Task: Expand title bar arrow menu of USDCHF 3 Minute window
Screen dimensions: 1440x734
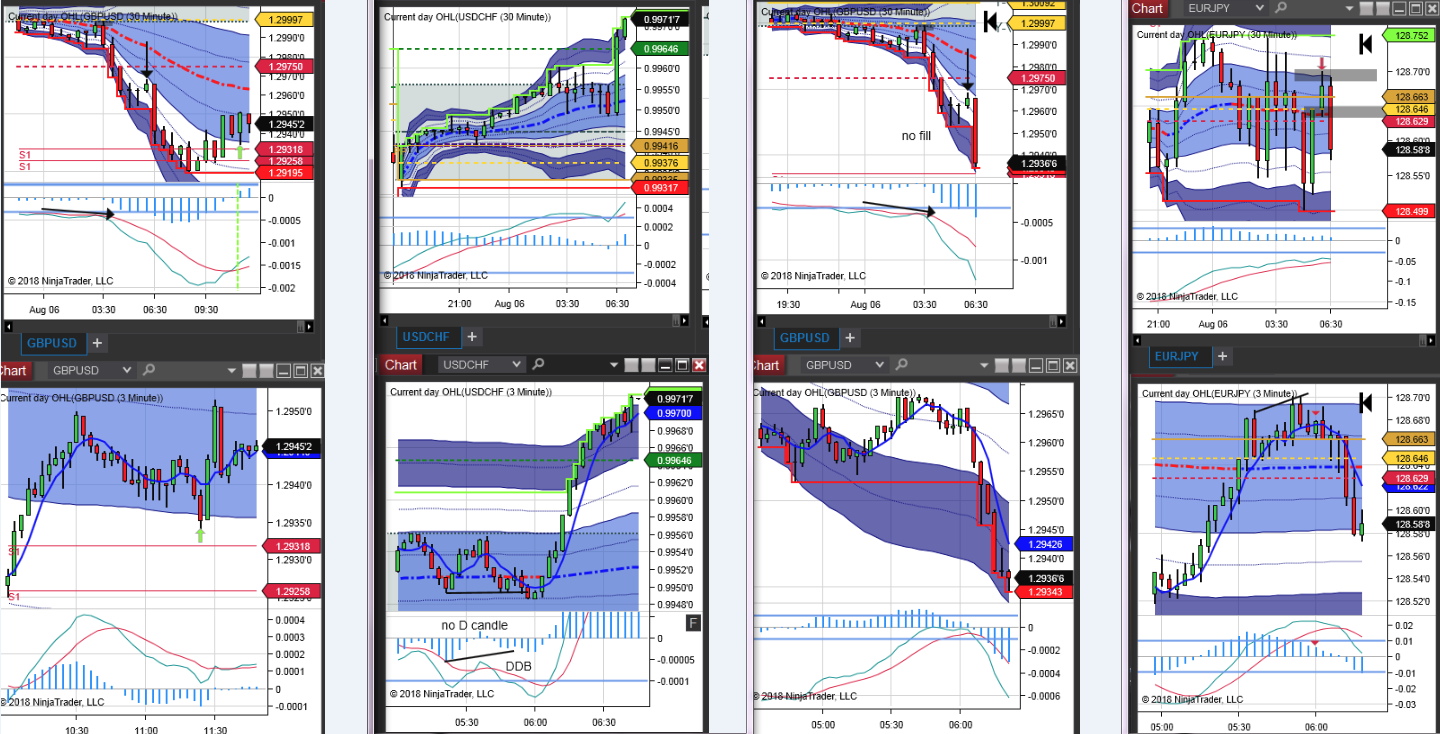Action: click(614, 365)
